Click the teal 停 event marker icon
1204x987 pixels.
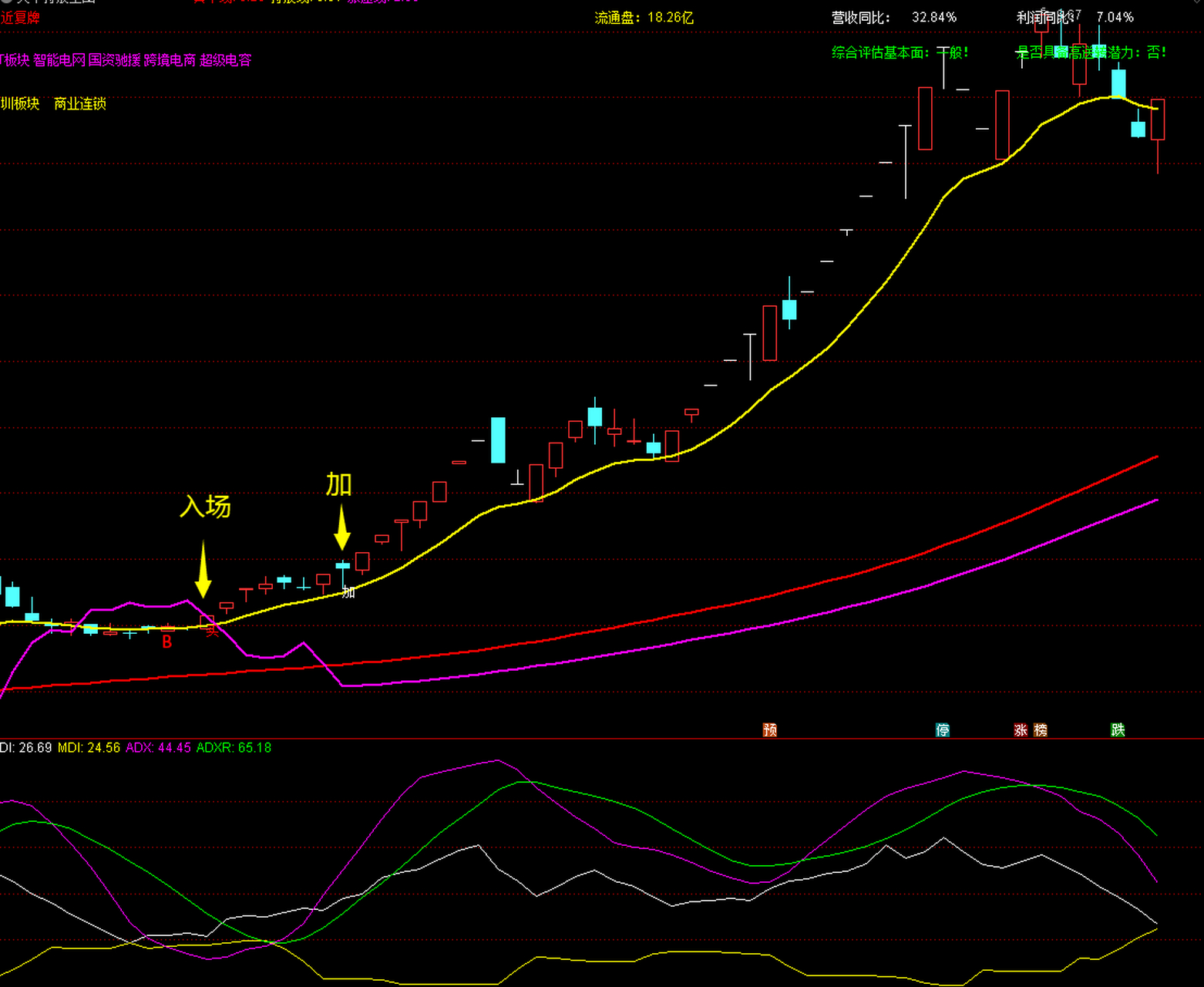coord(943,729)
